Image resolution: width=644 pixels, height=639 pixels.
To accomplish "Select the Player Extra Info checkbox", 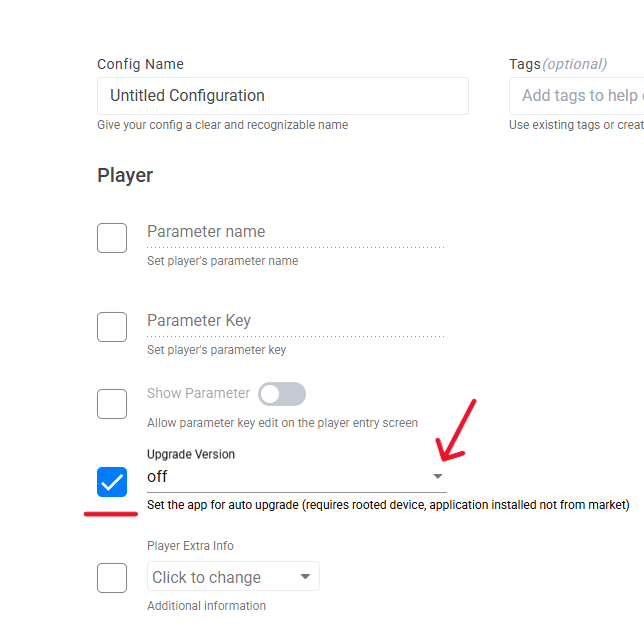I will click(112, 578).
